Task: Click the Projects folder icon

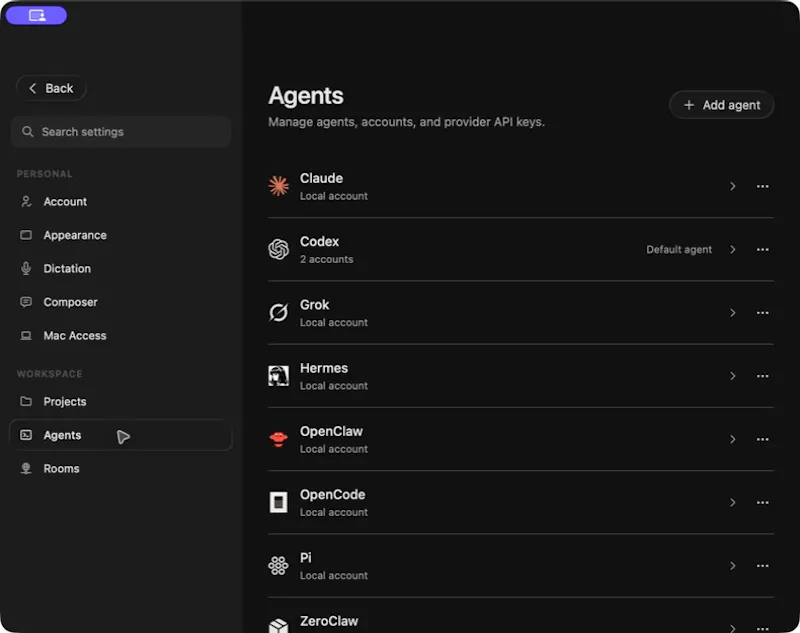Action: [x=26, y=401]
